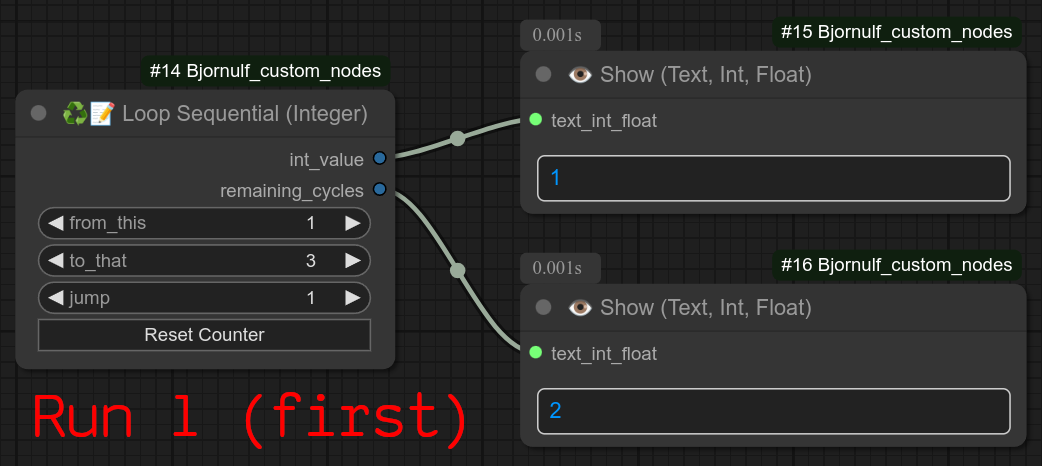Increase the to_that value with right arrow
Screen dimensions: 1042x466
pos(353,261)
